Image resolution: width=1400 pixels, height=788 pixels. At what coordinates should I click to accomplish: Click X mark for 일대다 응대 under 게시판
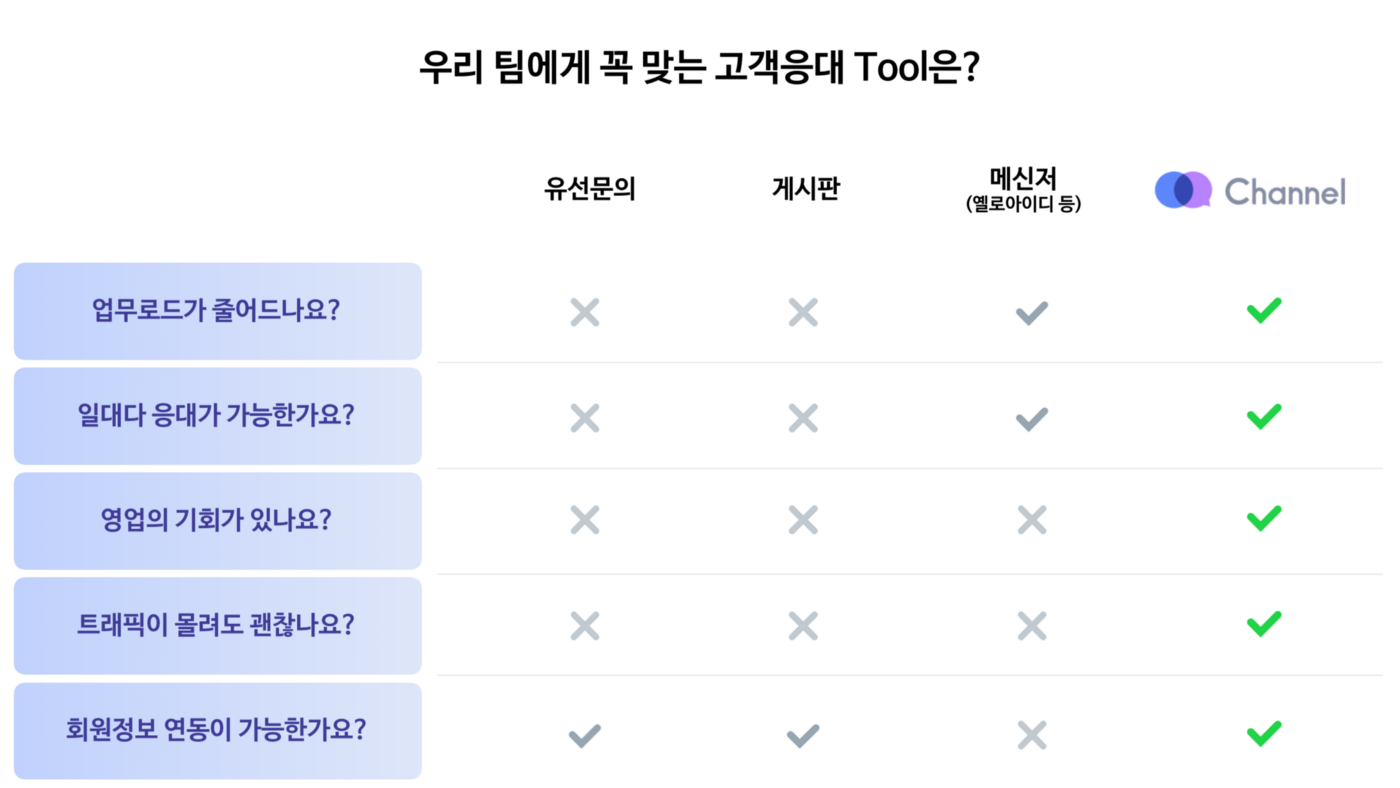click(x=803, y=418)
